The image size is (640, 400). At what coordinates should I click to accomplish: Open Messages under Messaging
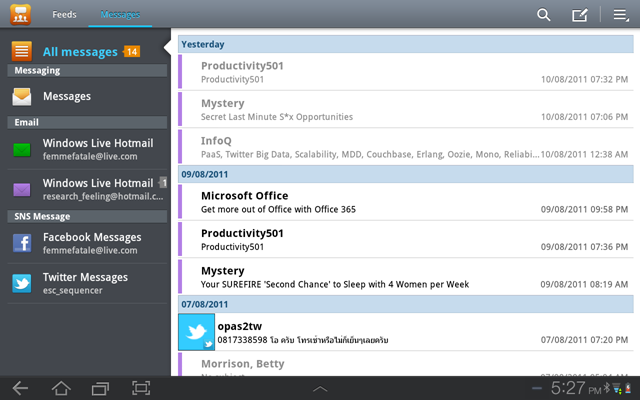click(87, 96)
